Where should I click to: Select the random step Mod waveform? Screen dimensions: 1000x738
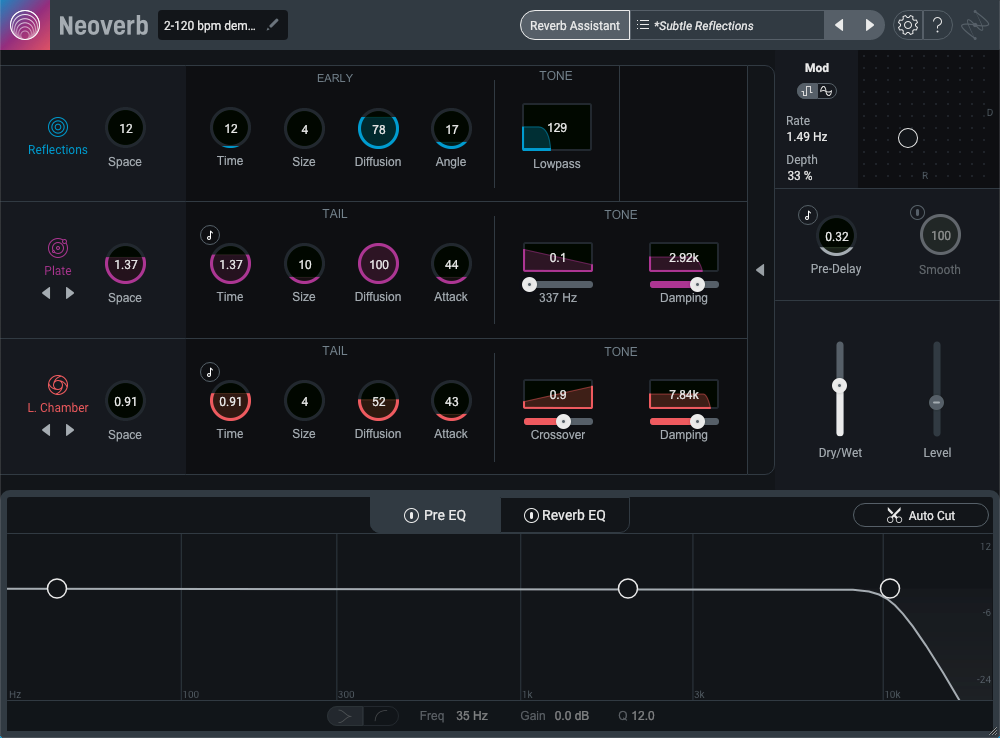click(807, 91)
